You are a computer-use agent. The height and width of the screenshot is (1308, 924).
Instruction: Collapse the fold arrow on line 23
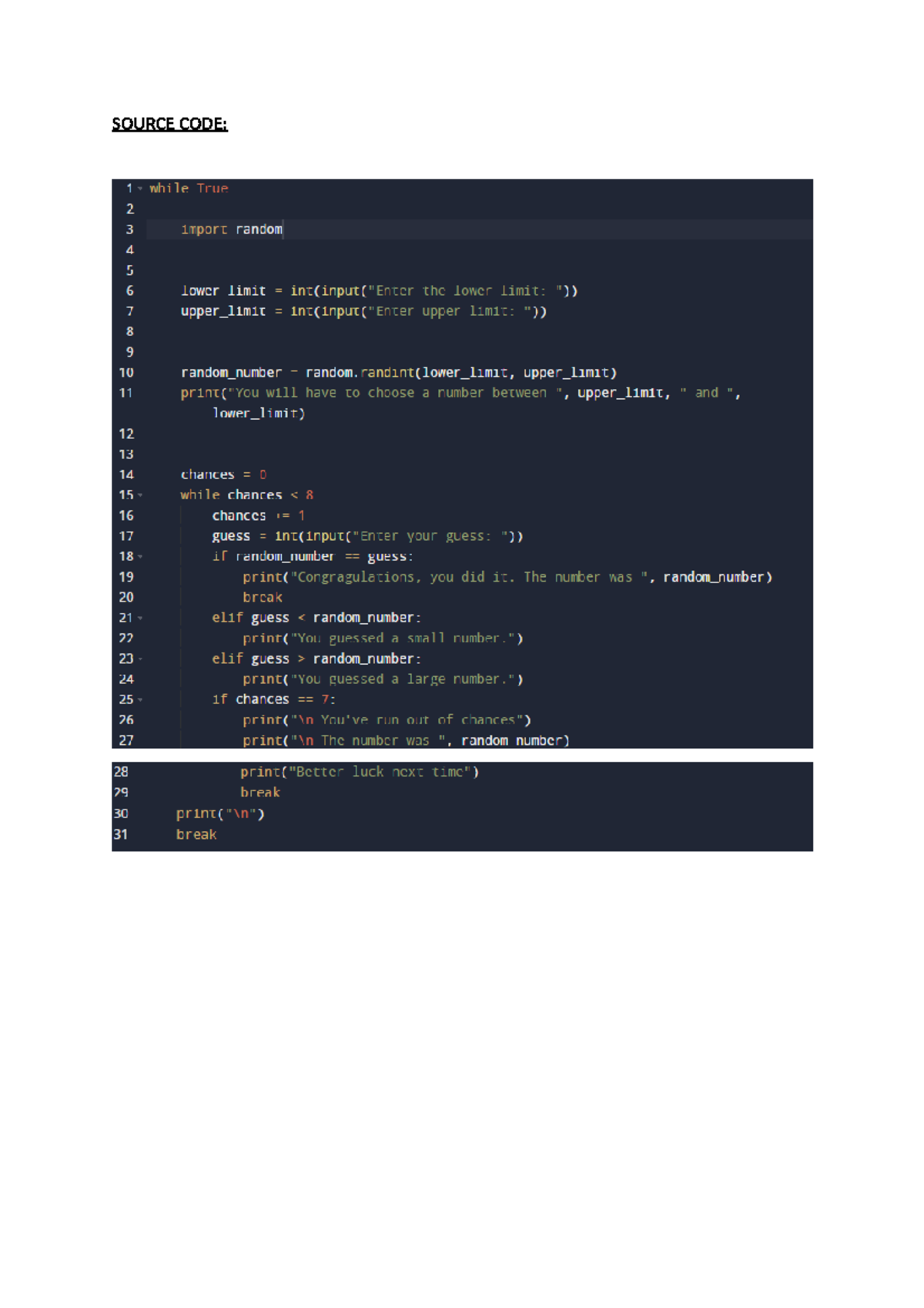140,659
